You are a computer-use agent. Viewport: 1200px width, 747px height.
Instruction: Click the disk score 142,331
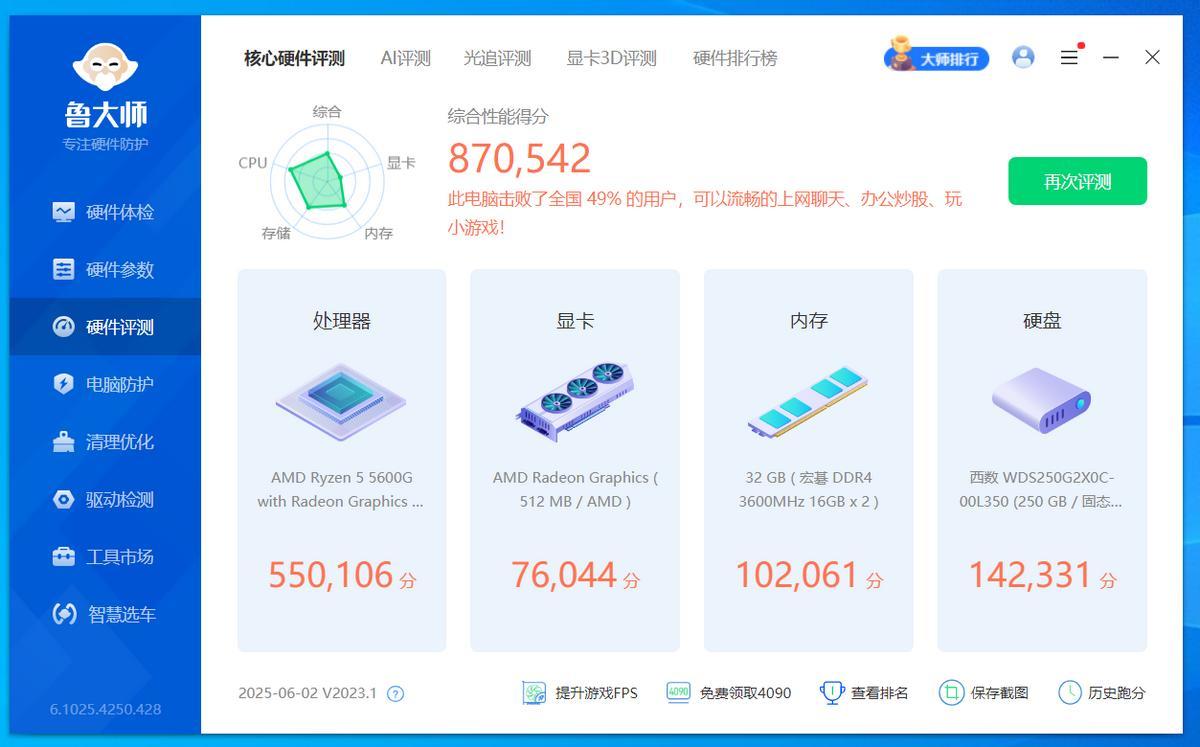1030,575
